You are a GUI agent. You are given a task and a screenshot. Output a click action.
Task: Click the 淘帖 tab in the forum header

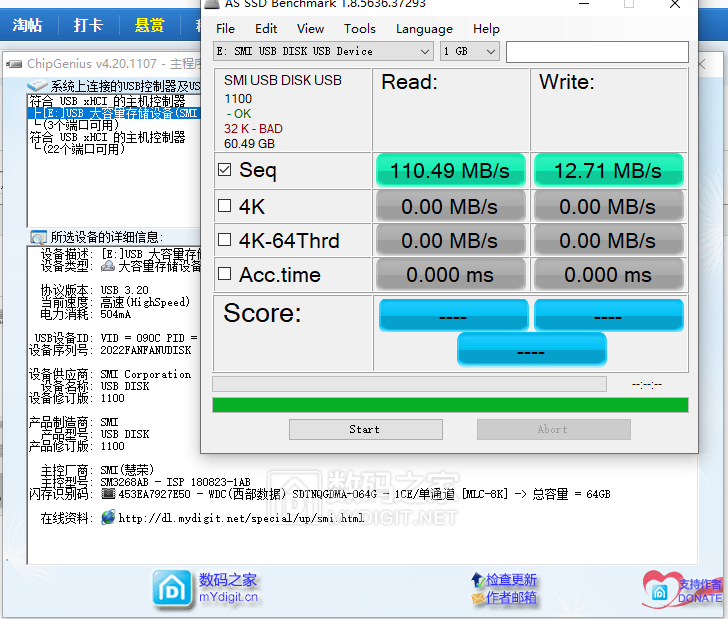pos(27,25)
